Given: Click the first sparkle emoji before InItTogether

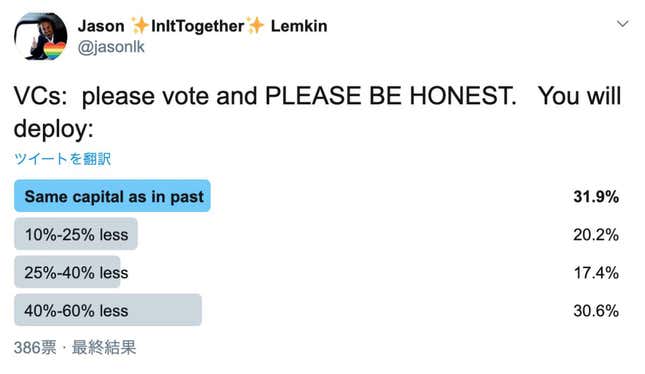Looking at the screenshot, I should pyautogui.click(x=139, y=26).
